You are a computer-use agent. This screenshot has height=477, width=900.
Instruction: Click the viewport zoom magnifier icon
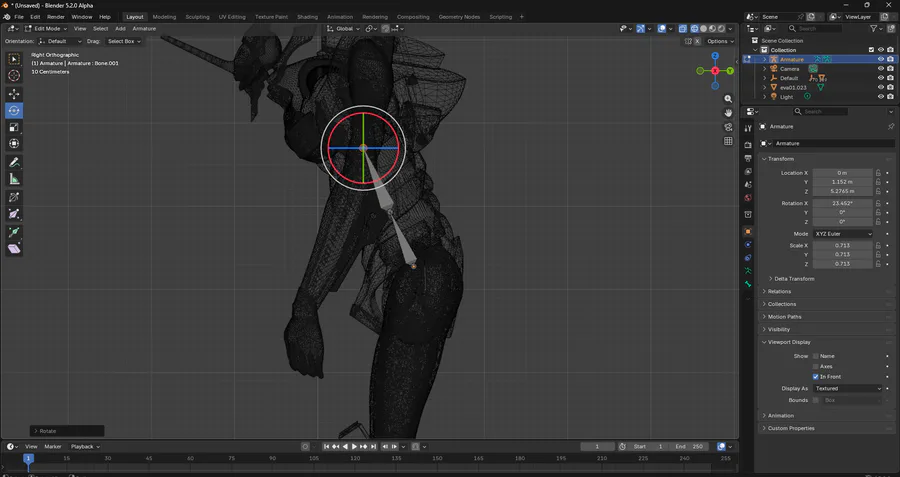tap(728, 99)
